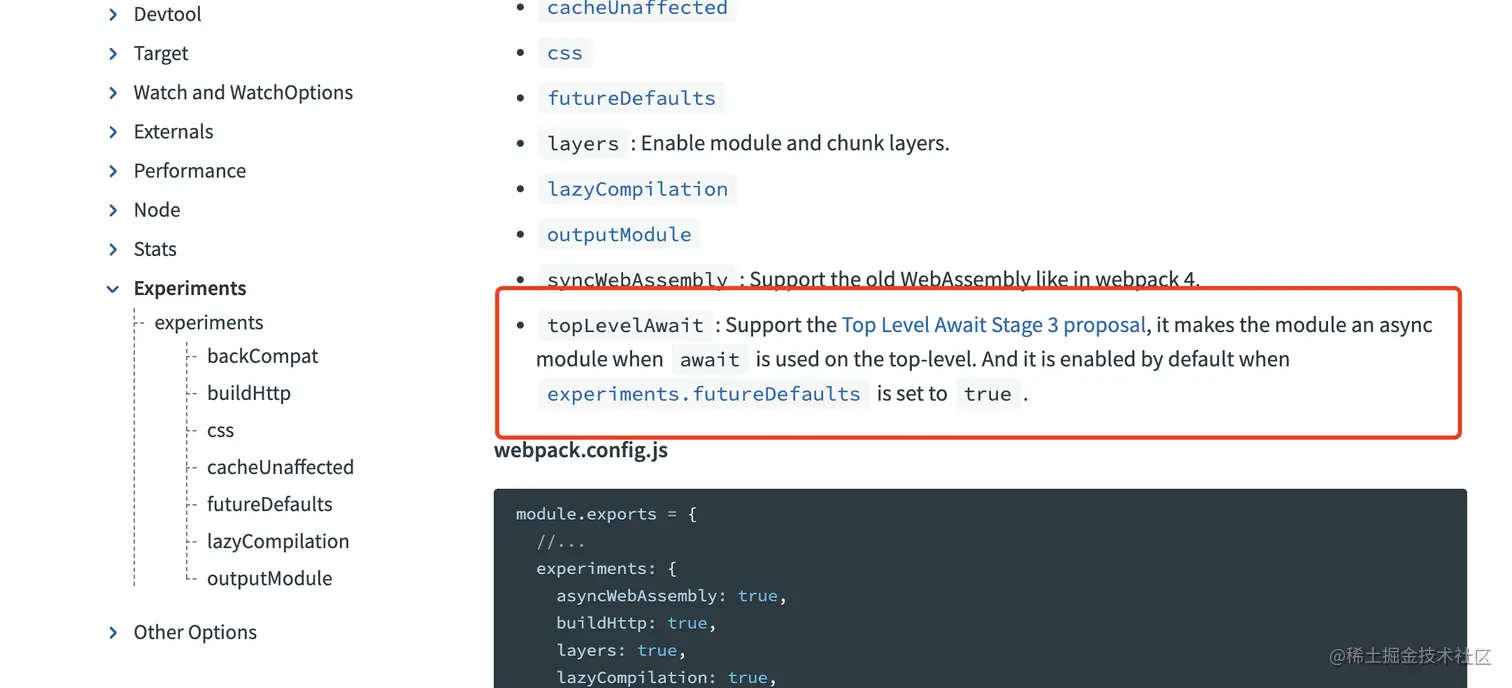Jump to lazyCompilation in sidebar
The width and height of the screenshot is (1512, 688).
tap(278, 541)
